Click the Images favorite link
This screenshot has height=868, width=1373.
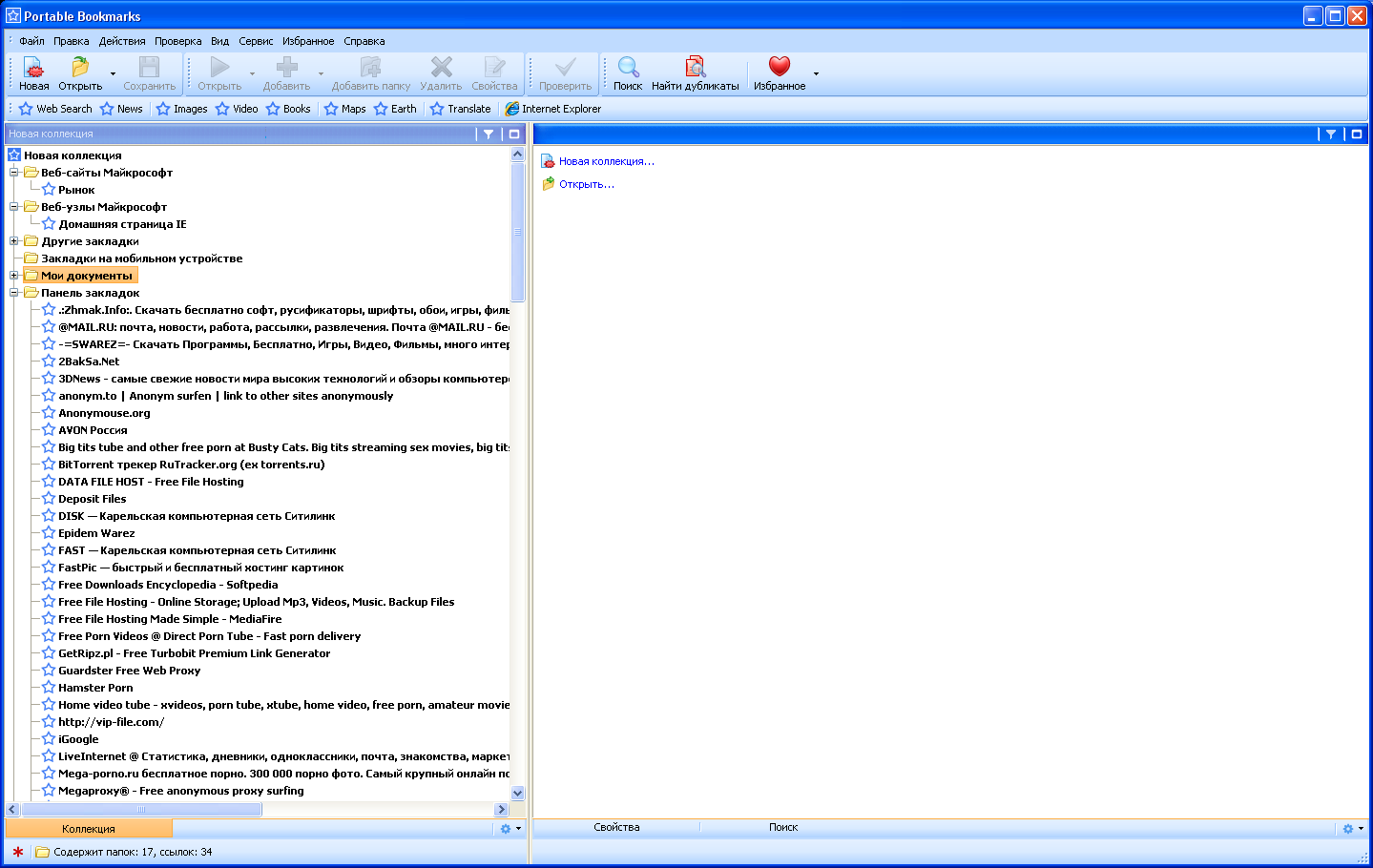point(181,109)
